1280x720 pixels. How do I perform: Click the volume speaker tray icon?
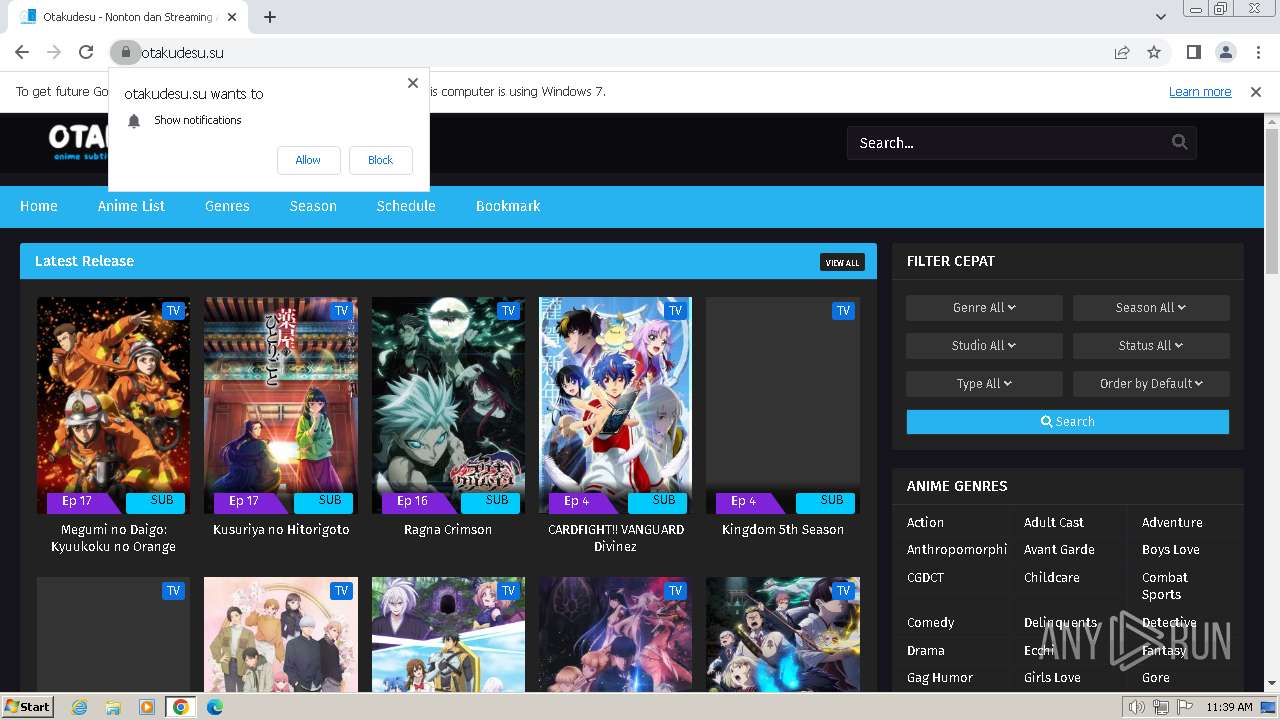(x=1136, y=707)
